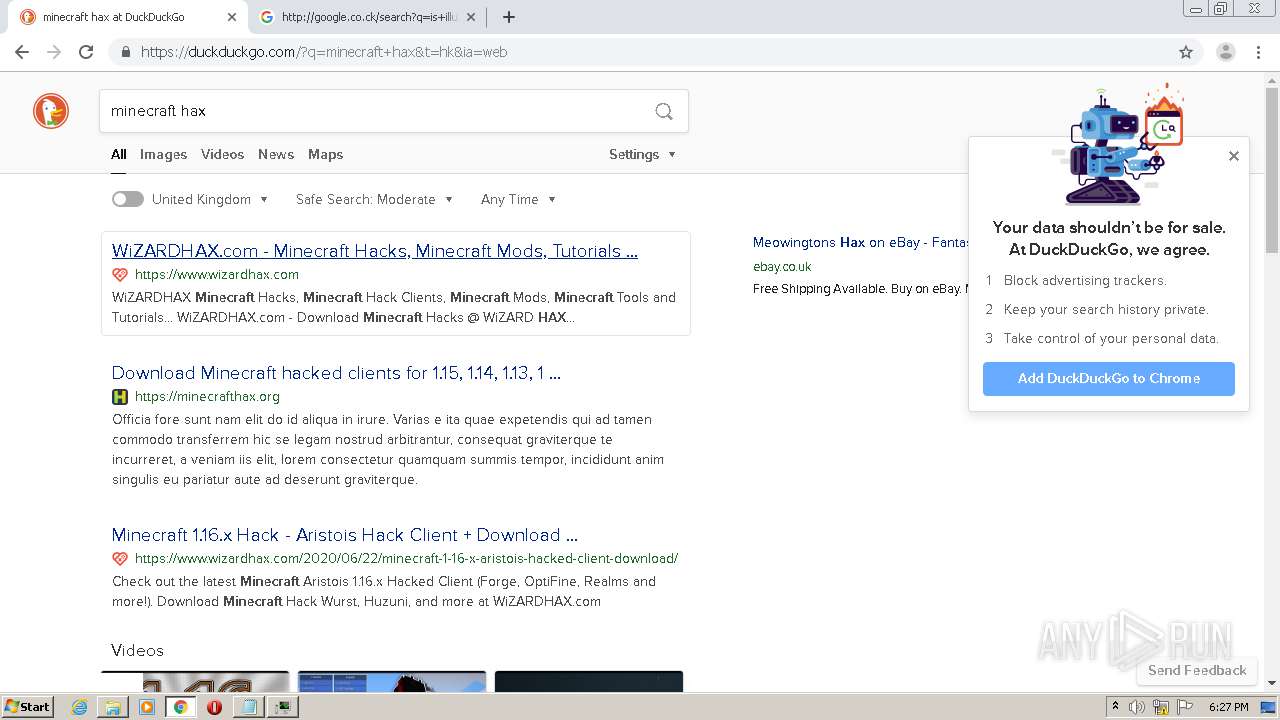Image resolution: width=1280 pixels, height=720 pixels.
Task: Open the second video thumbnail
Action: click(392, 681)
